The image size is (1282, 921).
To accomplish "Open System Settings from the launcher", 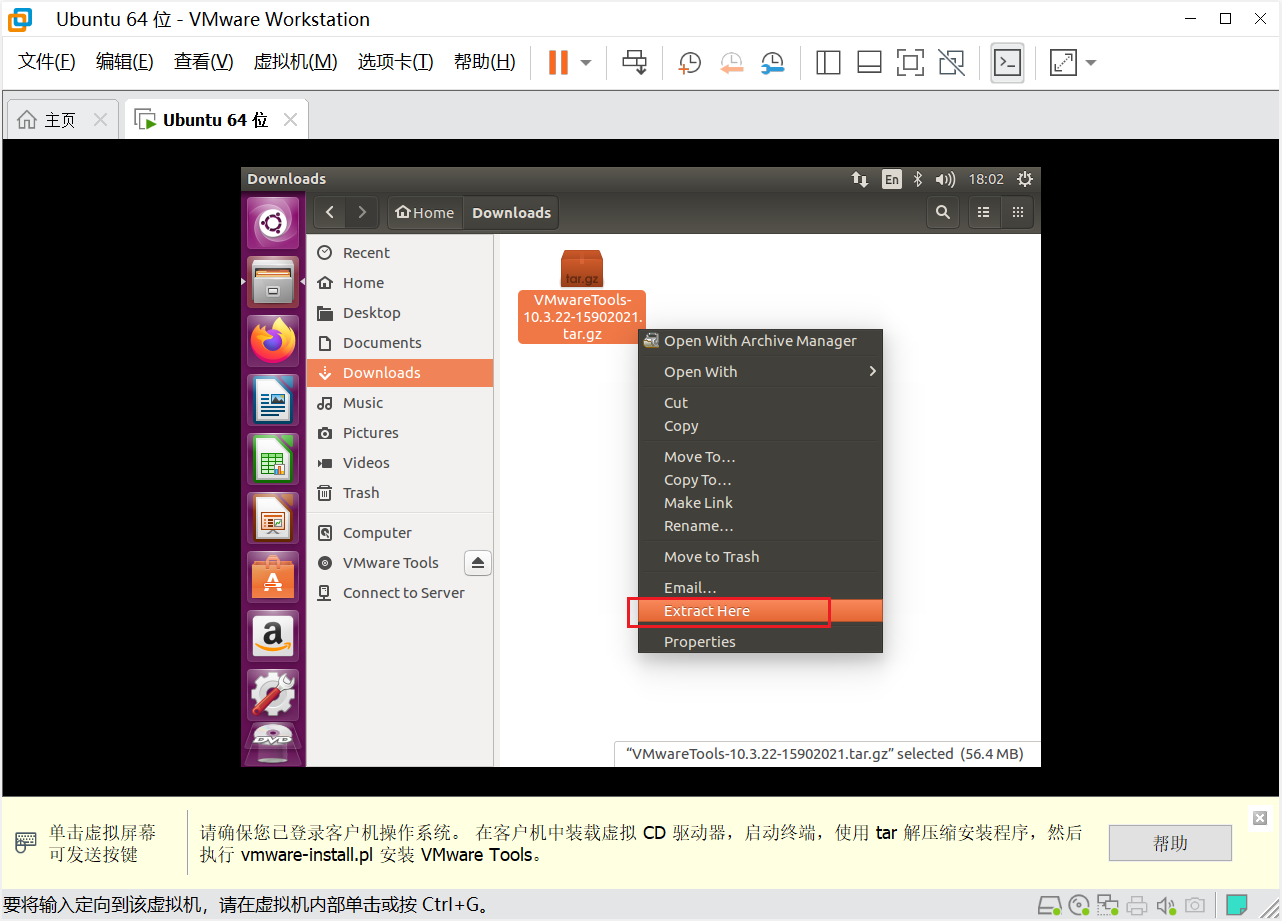I will pyautogui.click(x=273, y=696).
